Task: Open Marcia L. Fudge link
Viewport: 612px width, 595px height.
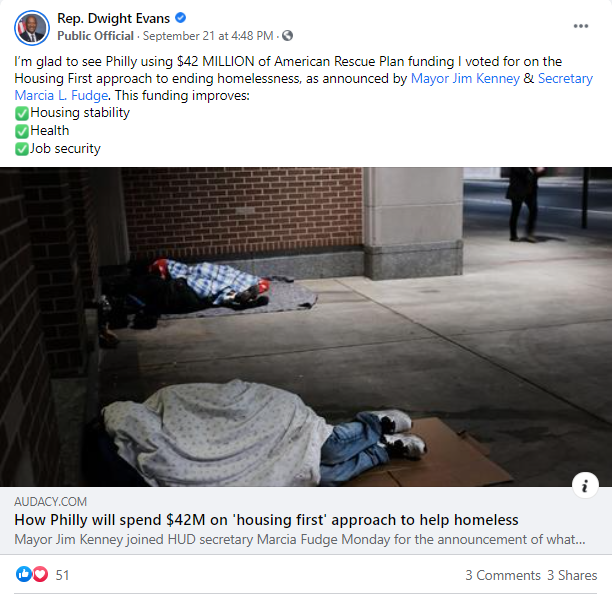Action: coord(61,96)
